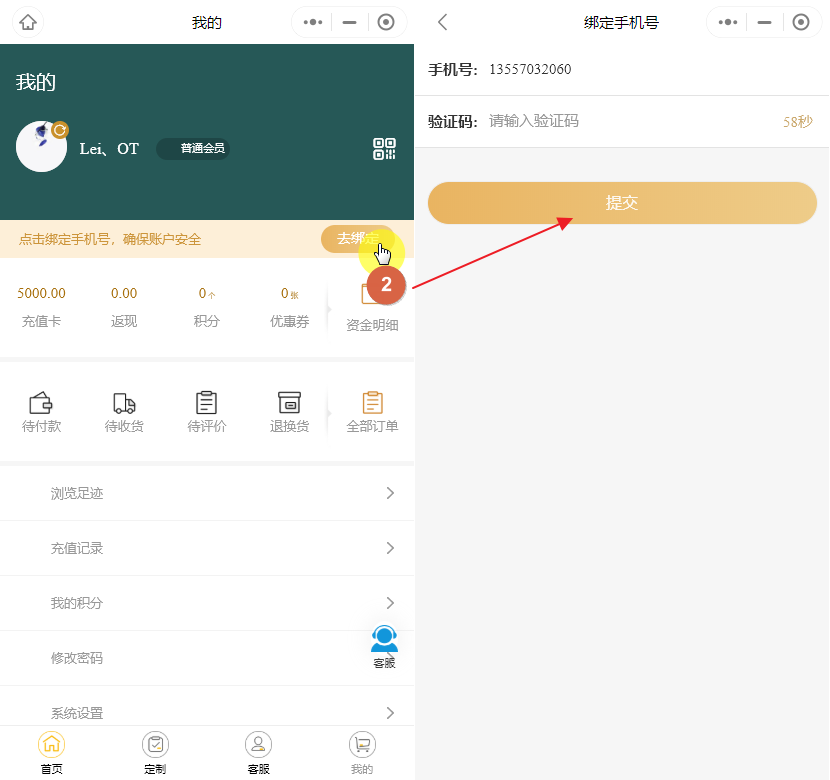
Task: Open the QR code icon
Action: (x=384, y=149)
